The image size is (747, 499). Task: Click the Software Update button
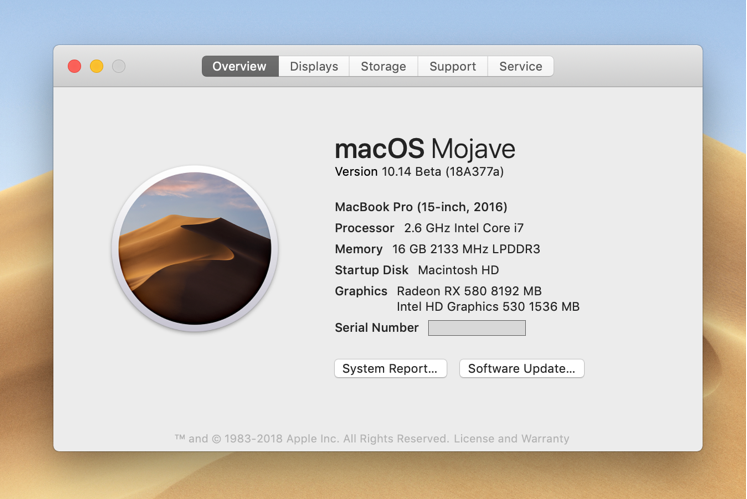point(521,369)
